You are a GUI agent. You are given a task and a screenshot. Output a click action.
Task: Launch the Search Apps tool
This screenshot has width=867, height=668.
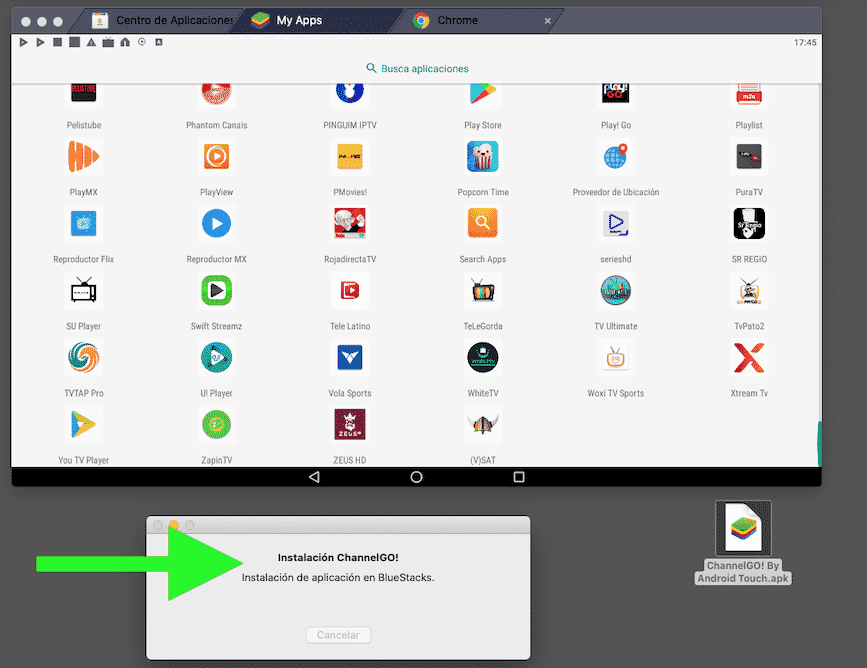tap(483, 223)
